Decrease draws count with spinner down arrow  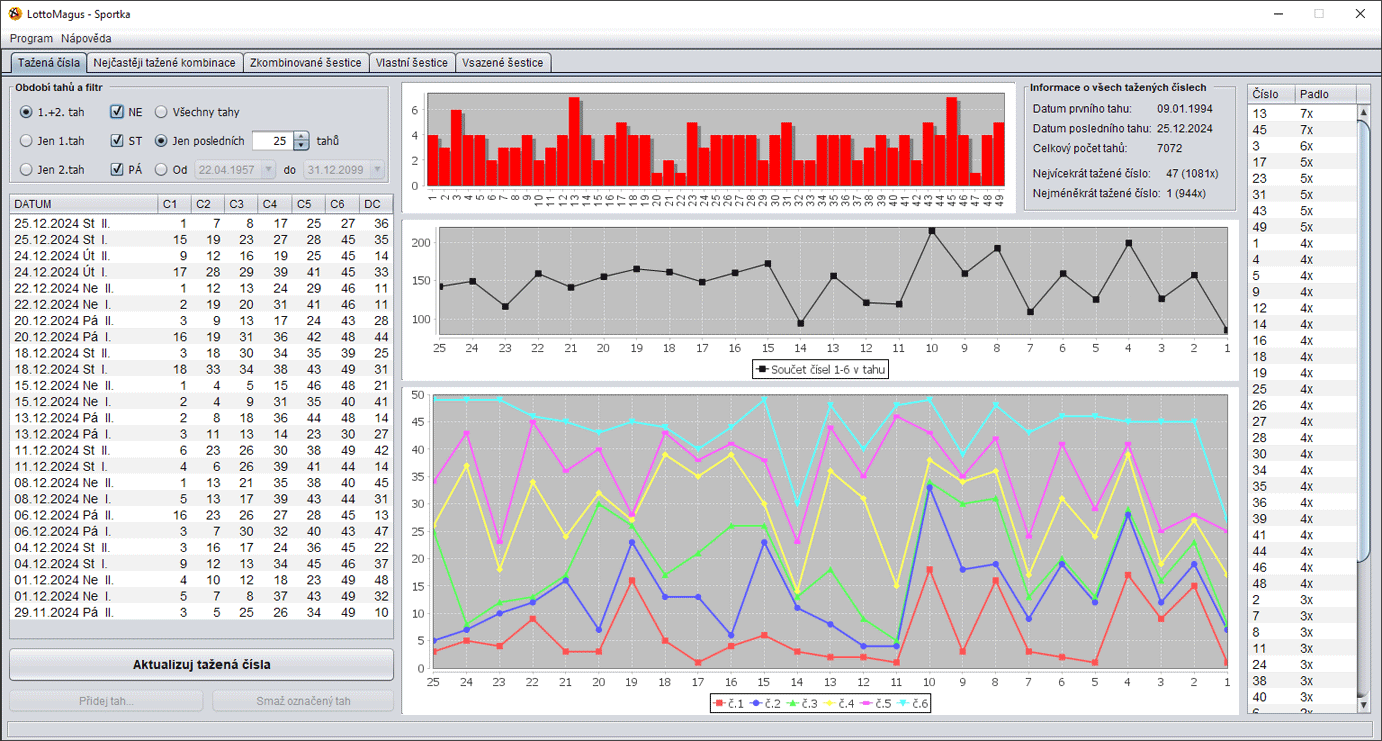coord(302,146)
